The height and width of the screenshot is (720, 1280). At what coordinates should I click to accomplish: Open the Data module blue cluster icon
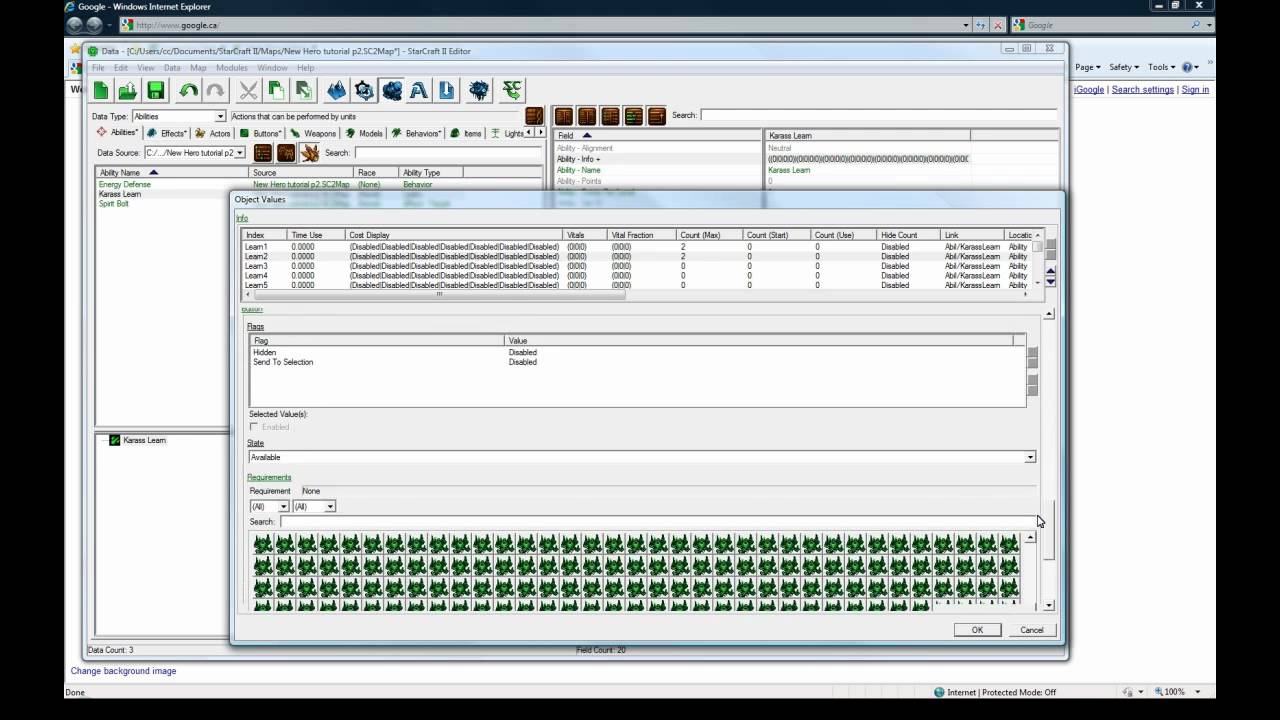[392, 91]
